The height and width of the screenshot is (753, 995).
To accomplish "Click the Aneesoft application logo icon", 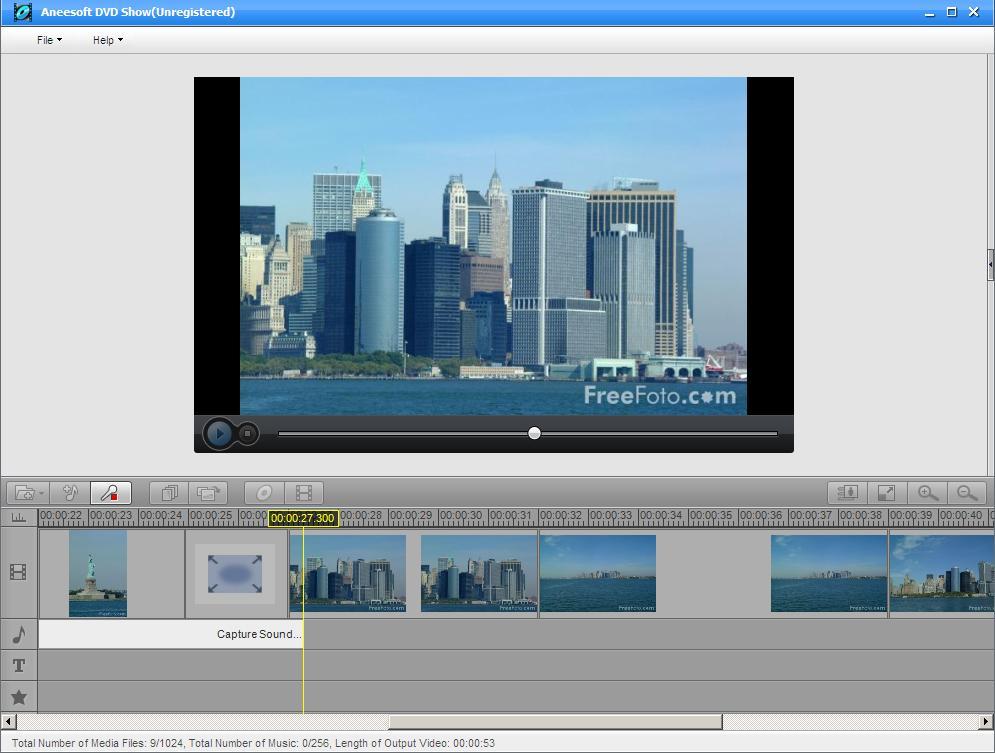I will pyautogui.click(x=22, y=11).
